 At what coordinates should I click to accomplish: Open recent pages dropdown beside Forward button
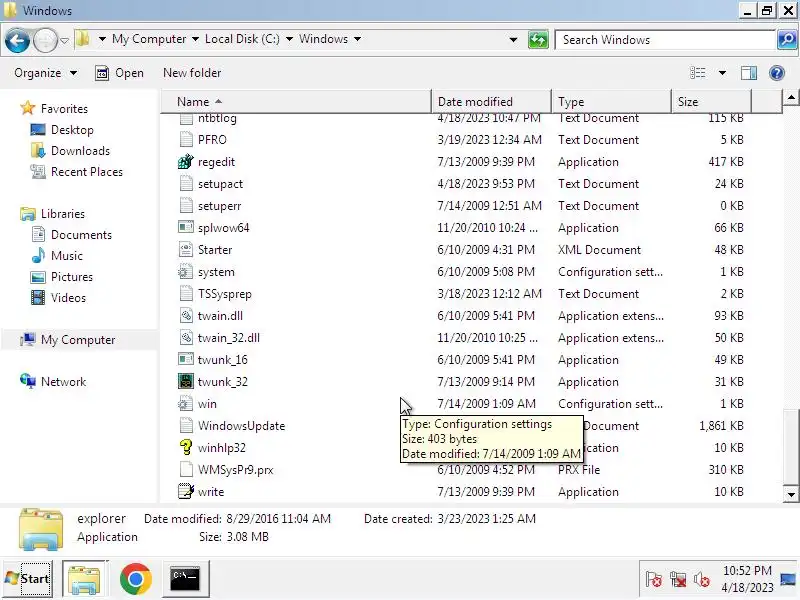point(64,40)
